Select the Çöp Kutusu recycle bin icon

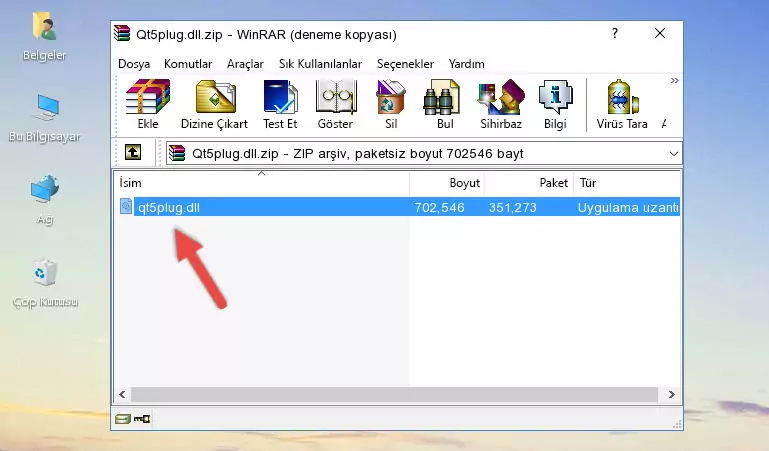(x=45, y=283)
